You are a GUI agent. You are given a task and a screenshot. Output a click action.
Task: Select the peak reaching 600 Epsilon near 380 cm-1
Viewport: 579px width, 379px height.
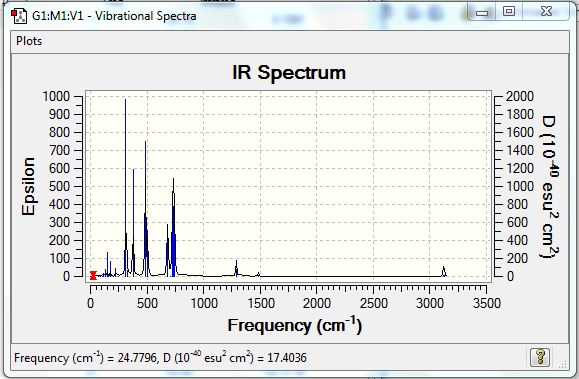[134, 222]
